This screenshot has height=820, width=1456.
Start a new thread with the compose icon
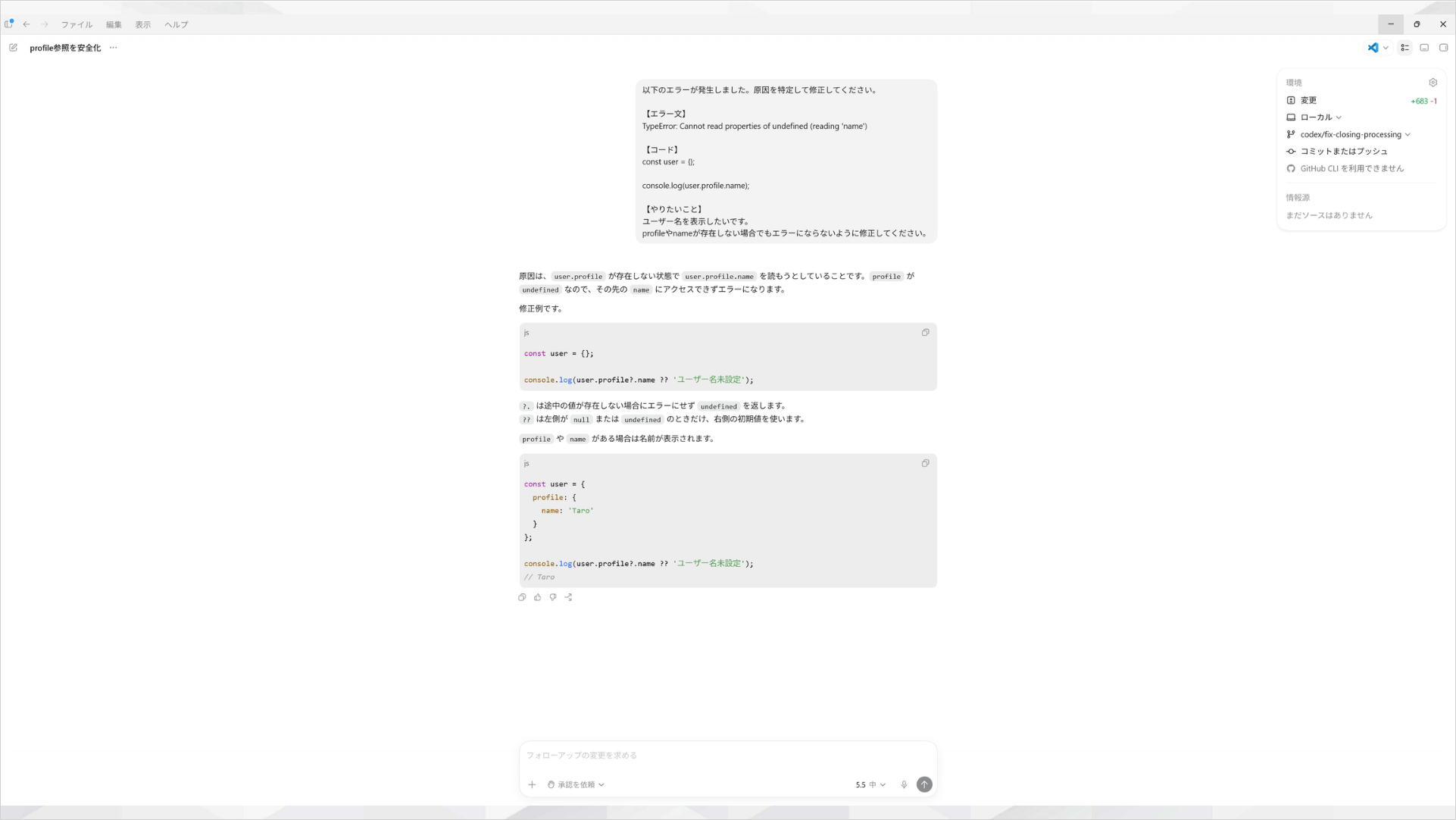click(13, 48)
